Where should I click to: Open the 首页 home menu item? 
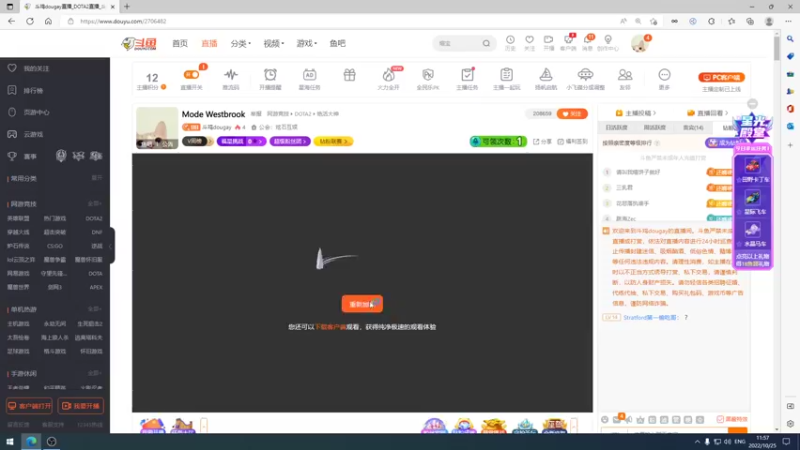(180, 43)
